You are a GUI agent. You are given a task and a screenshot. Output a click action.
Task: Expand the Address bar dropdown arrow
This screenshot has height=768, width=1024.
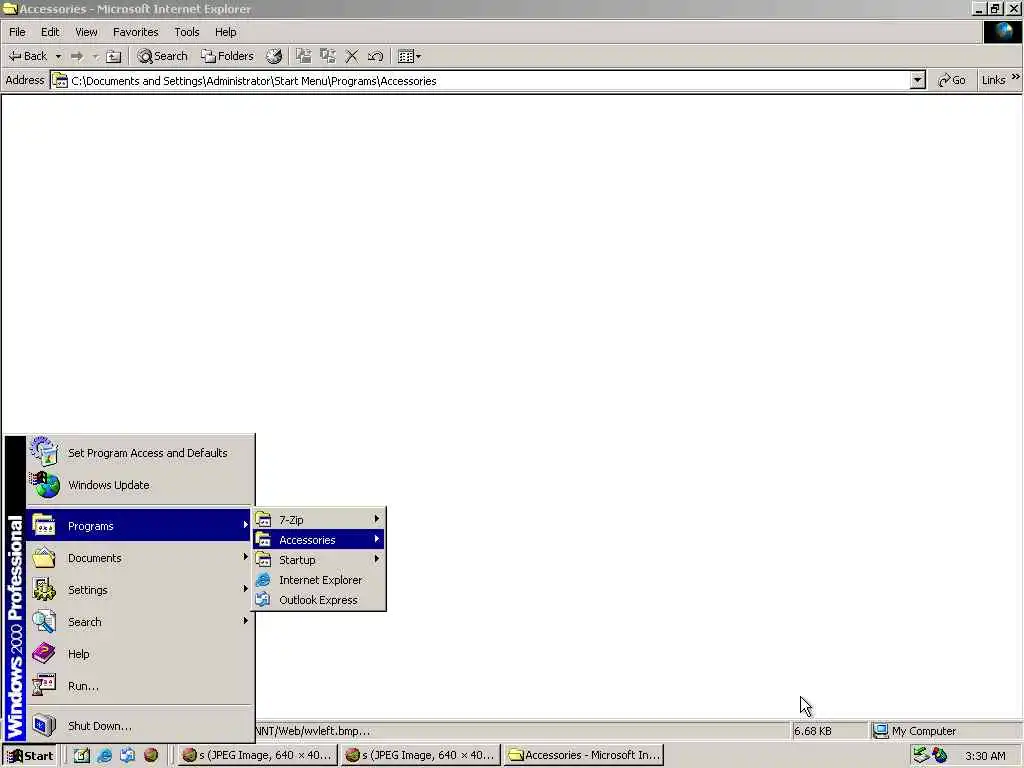tap(918, 80)
